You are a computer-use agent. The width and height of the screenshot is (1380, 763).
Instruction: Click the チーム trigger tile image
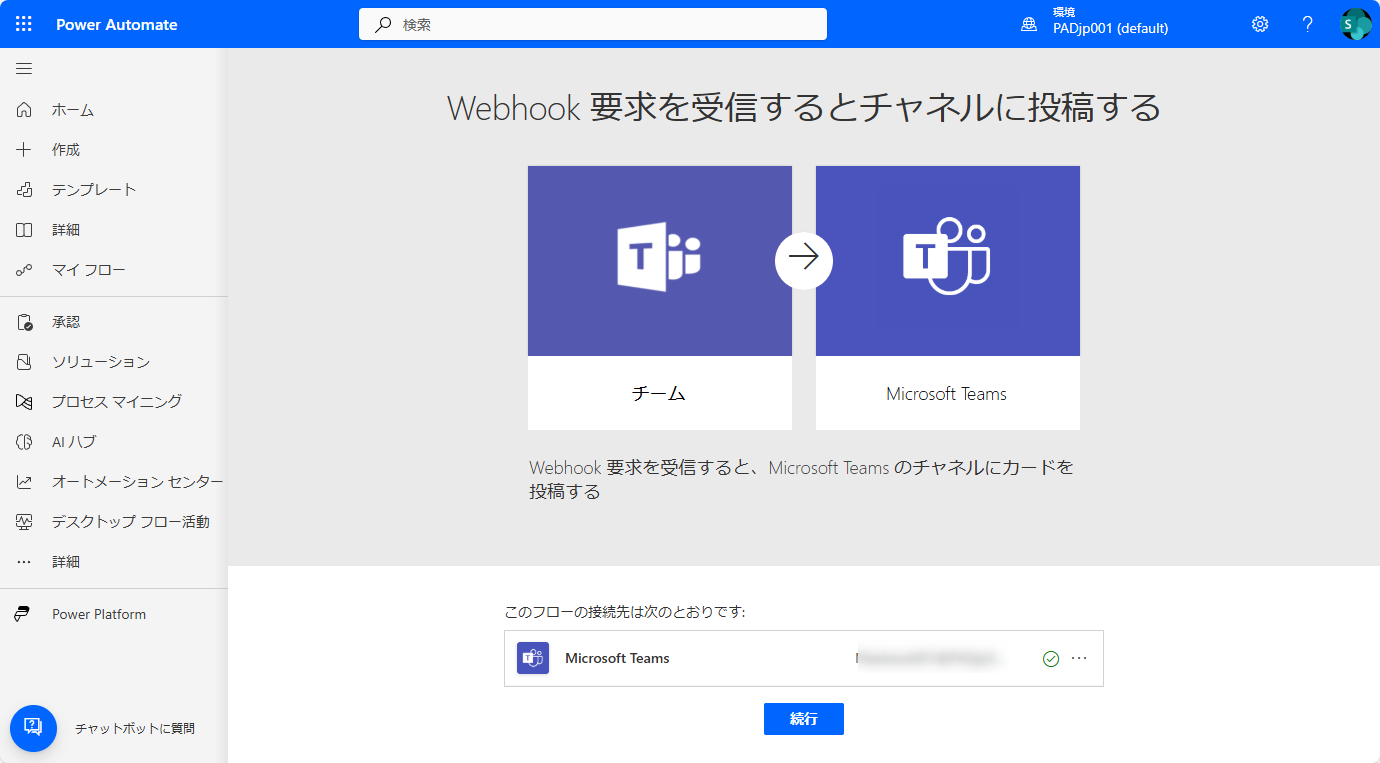click(x=660, y=261)
